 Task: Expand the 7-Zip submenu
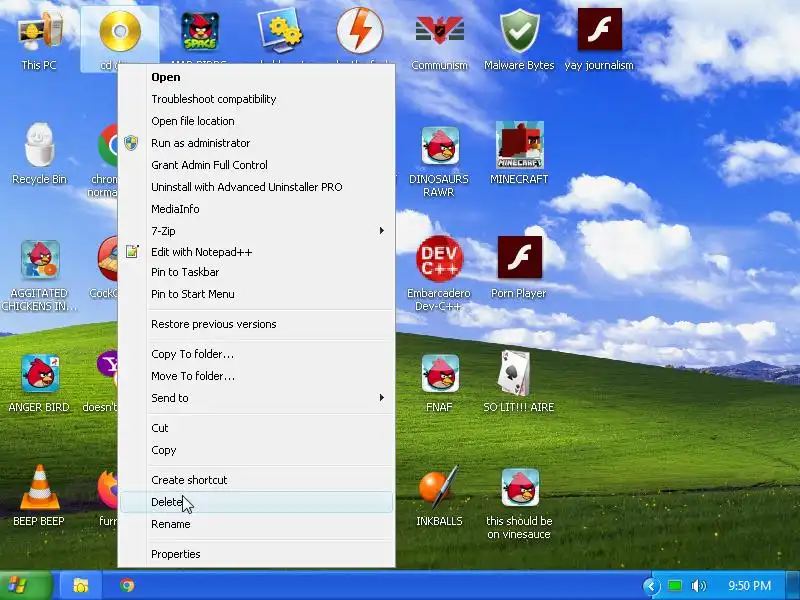tap(257, 231)
